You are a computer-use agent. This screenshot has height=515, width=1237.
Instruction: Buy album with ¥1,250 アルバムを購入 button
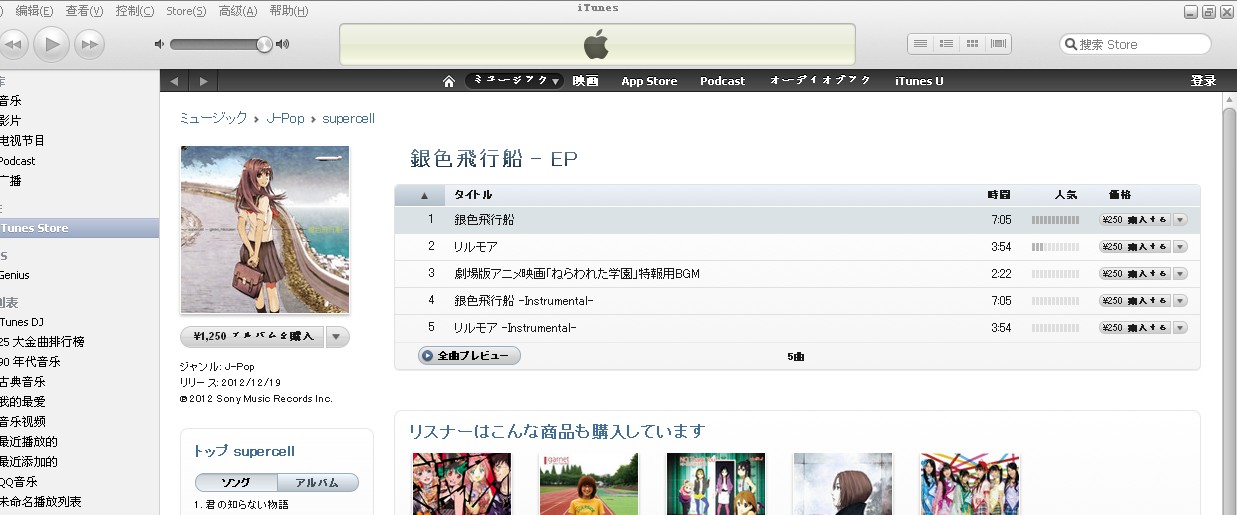[x=253, y=337]
